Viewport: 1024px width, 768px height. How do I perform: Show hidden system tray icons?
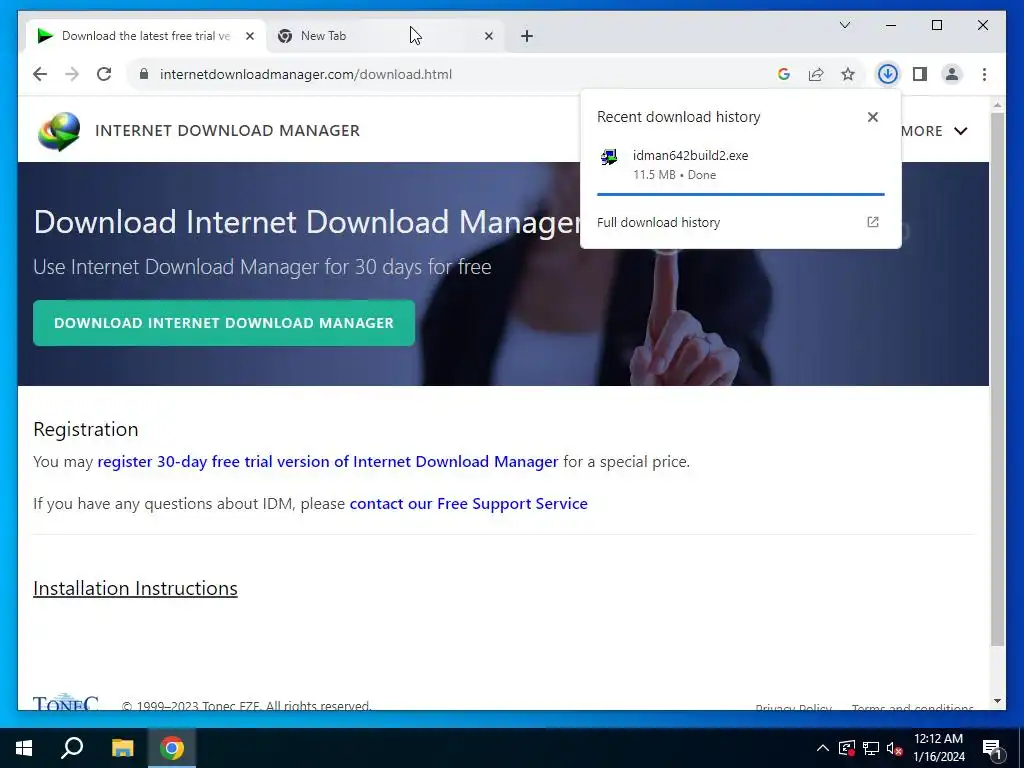click(822, 748)
